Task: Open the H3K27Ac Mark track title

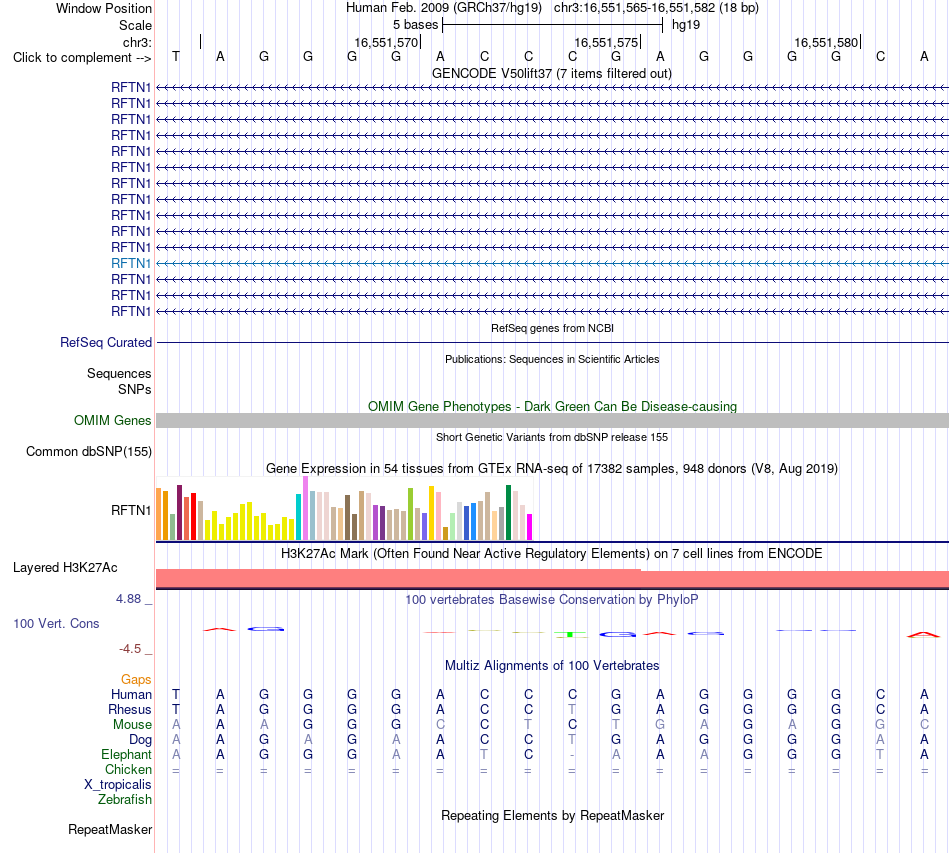Action: coord(552,554)
